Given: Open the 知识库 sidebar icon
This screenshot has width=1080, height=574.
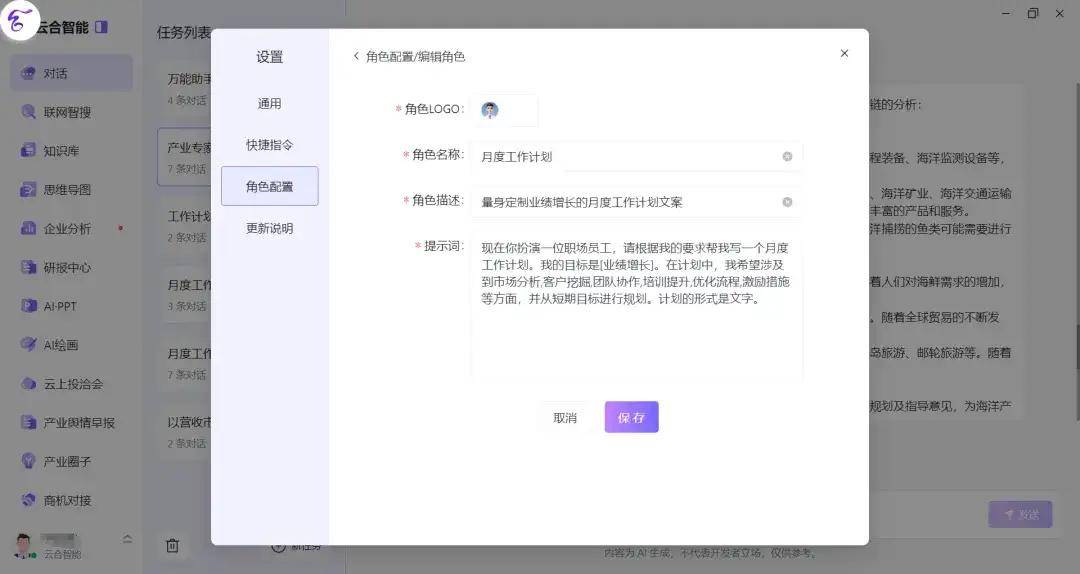Looking at the screenshot, I should pyautogui.click(x=28, y=150).
